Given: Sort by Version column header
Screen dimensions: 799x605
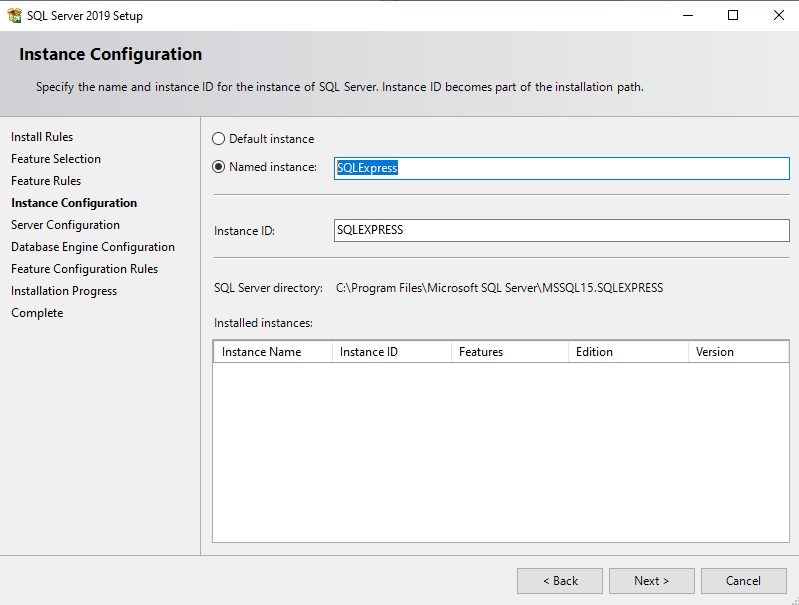Looking at the screenshot, I should pyautogui.click(x=738, y=352).
